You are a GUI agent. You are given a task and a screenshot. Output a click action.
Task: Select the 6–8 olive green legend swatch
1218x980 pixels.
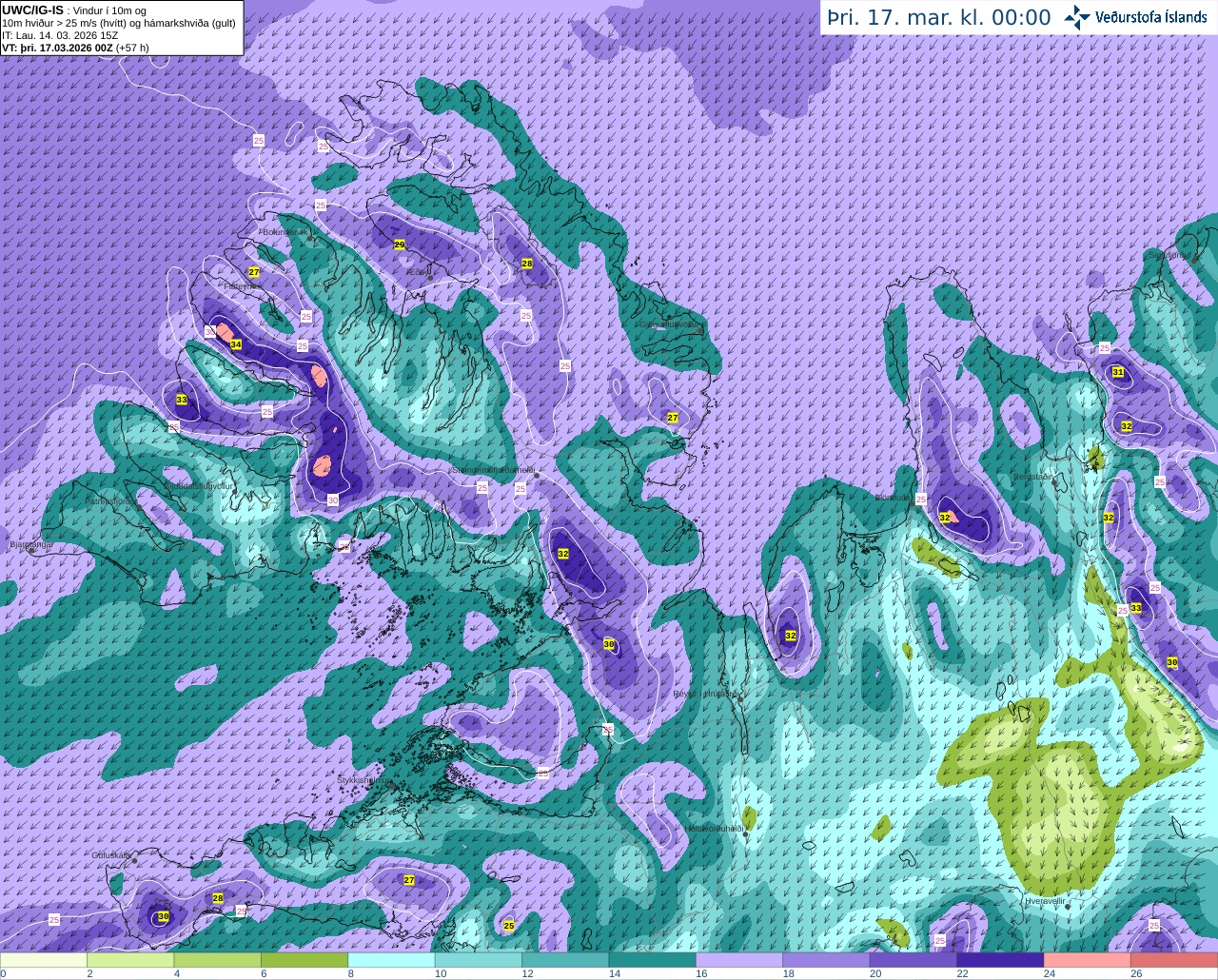point(304,960)
